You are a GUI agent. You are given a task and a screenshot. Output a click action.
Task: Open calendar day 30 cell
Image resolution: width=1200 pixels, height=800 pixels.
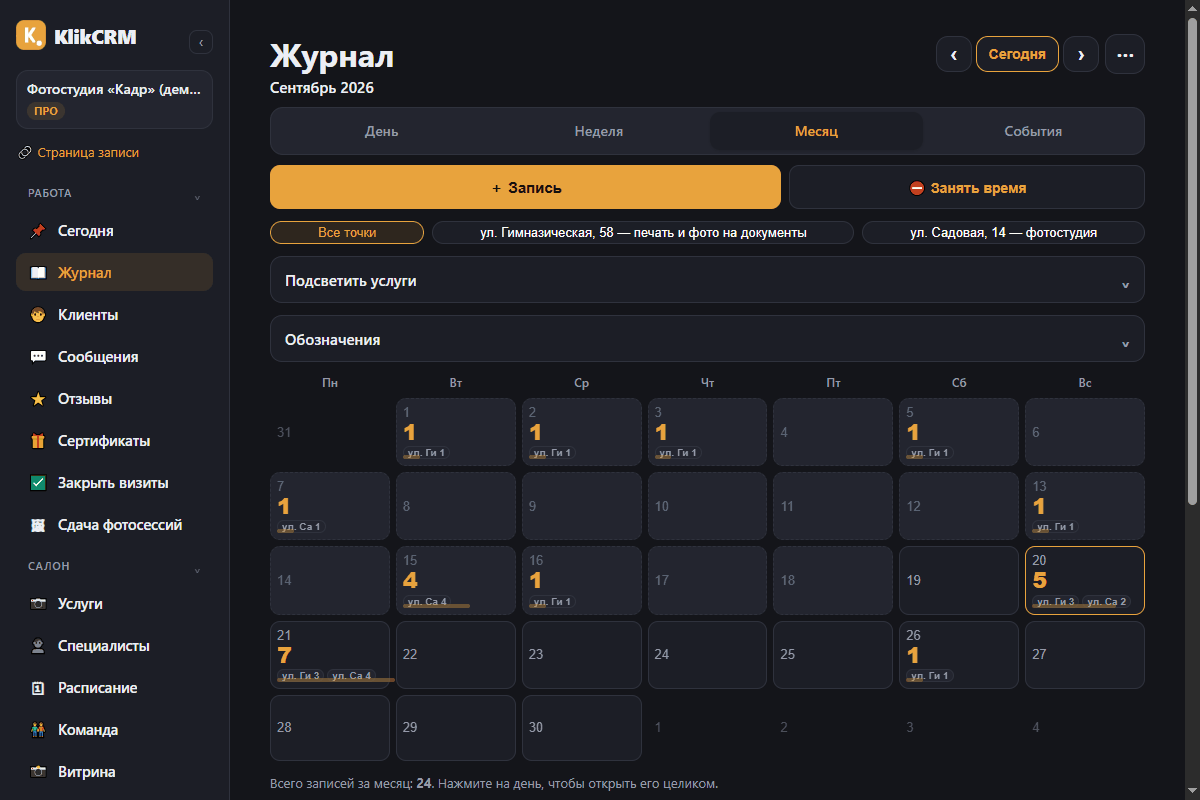coord(582,729)
